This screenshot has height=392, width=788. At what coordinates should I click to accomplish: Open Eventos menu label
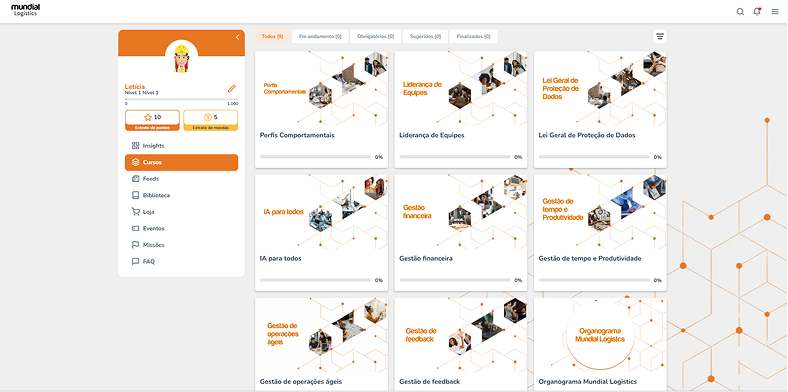click(x=153, y=228)
